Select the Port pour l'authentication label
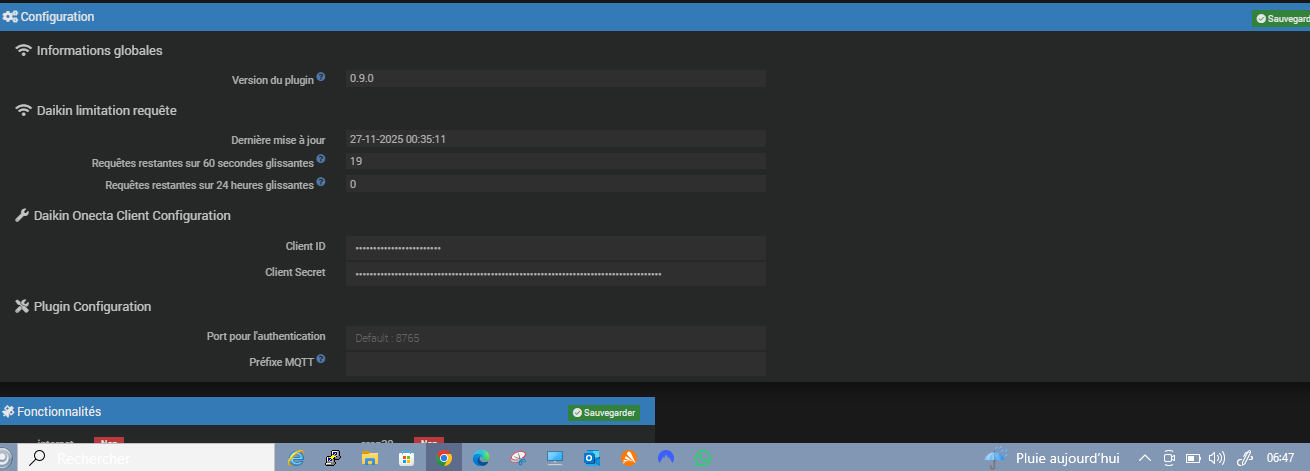Viewport: 1310px width, 471px height. pyautogui.click(x=266, y=336)
